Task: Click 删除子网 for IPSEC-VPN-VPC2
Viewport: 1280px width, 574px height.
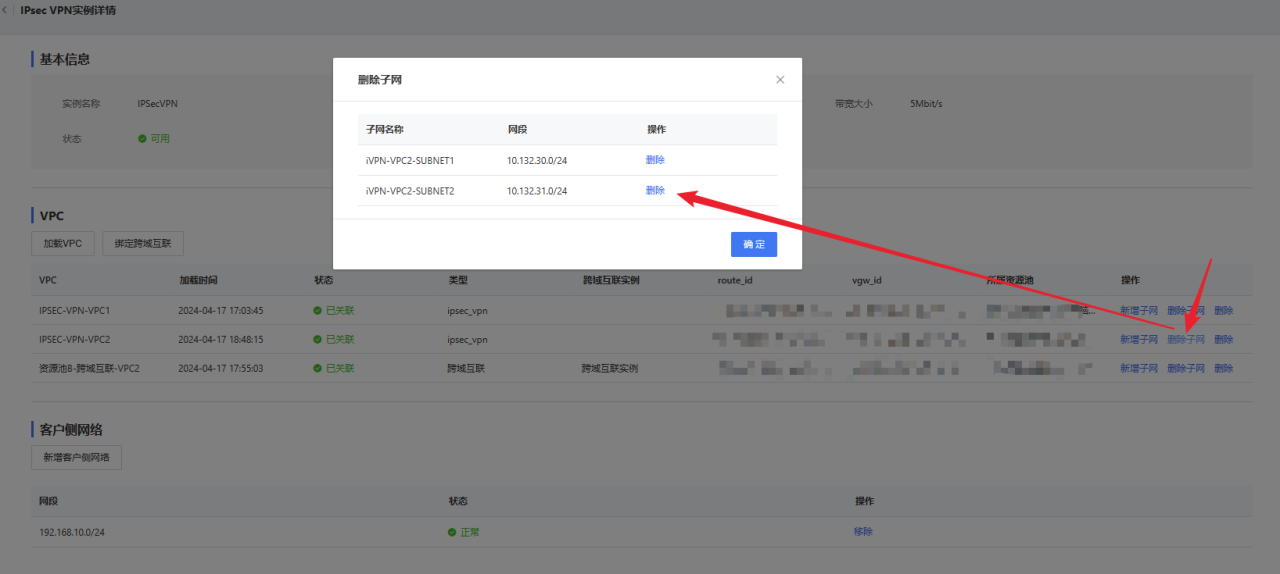Action: [1186, 340]
